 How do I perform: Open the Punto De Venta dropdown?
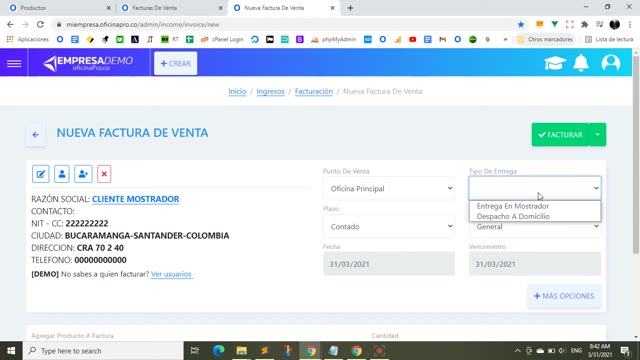pyautogui.click(x=389, y=189)
